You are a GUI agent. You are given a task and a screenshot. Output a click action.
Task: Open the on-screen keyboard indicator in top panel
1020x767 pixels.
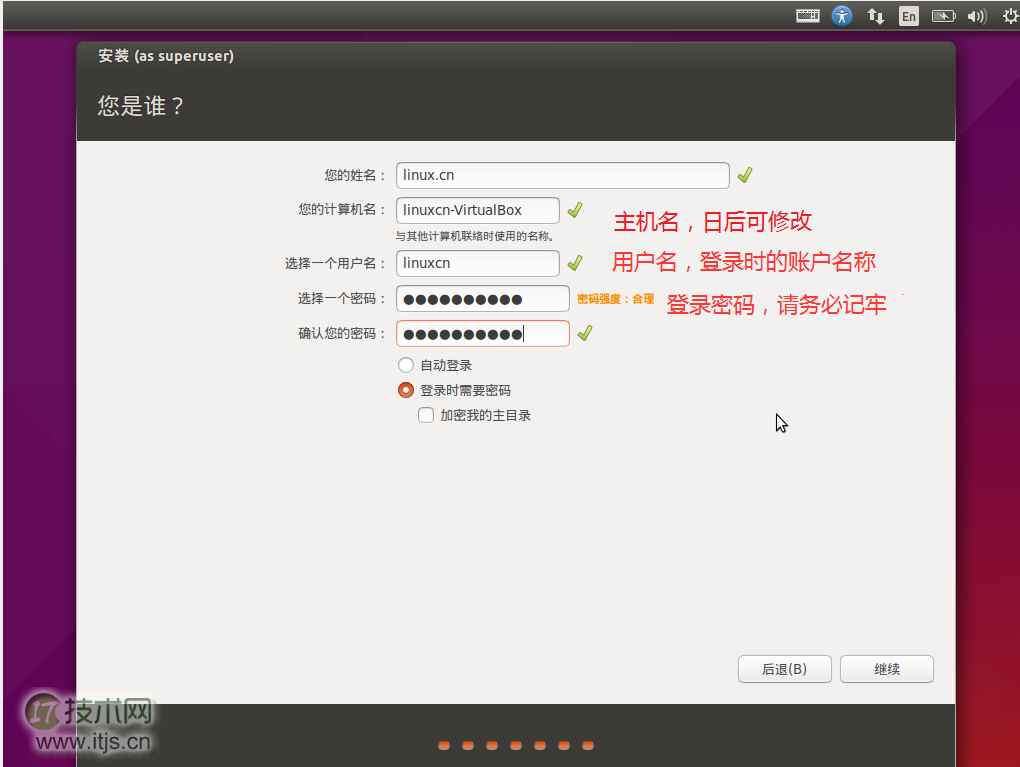(807, 16)
